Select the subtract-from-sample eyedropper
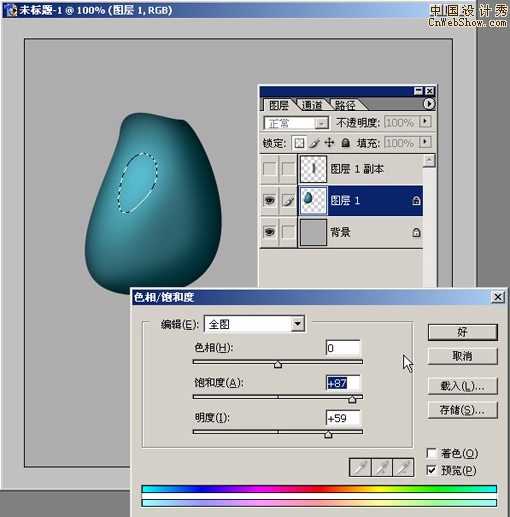 click(403, 467)
